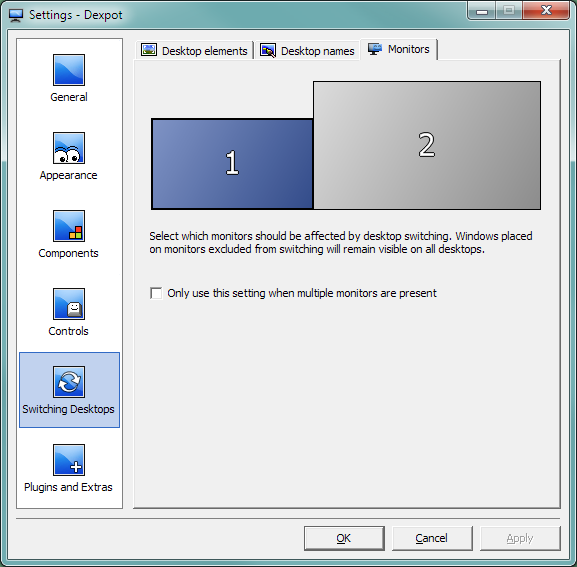Click the Desktop elements tab icon
Screen dimensions: 577x567
[149, 50]
